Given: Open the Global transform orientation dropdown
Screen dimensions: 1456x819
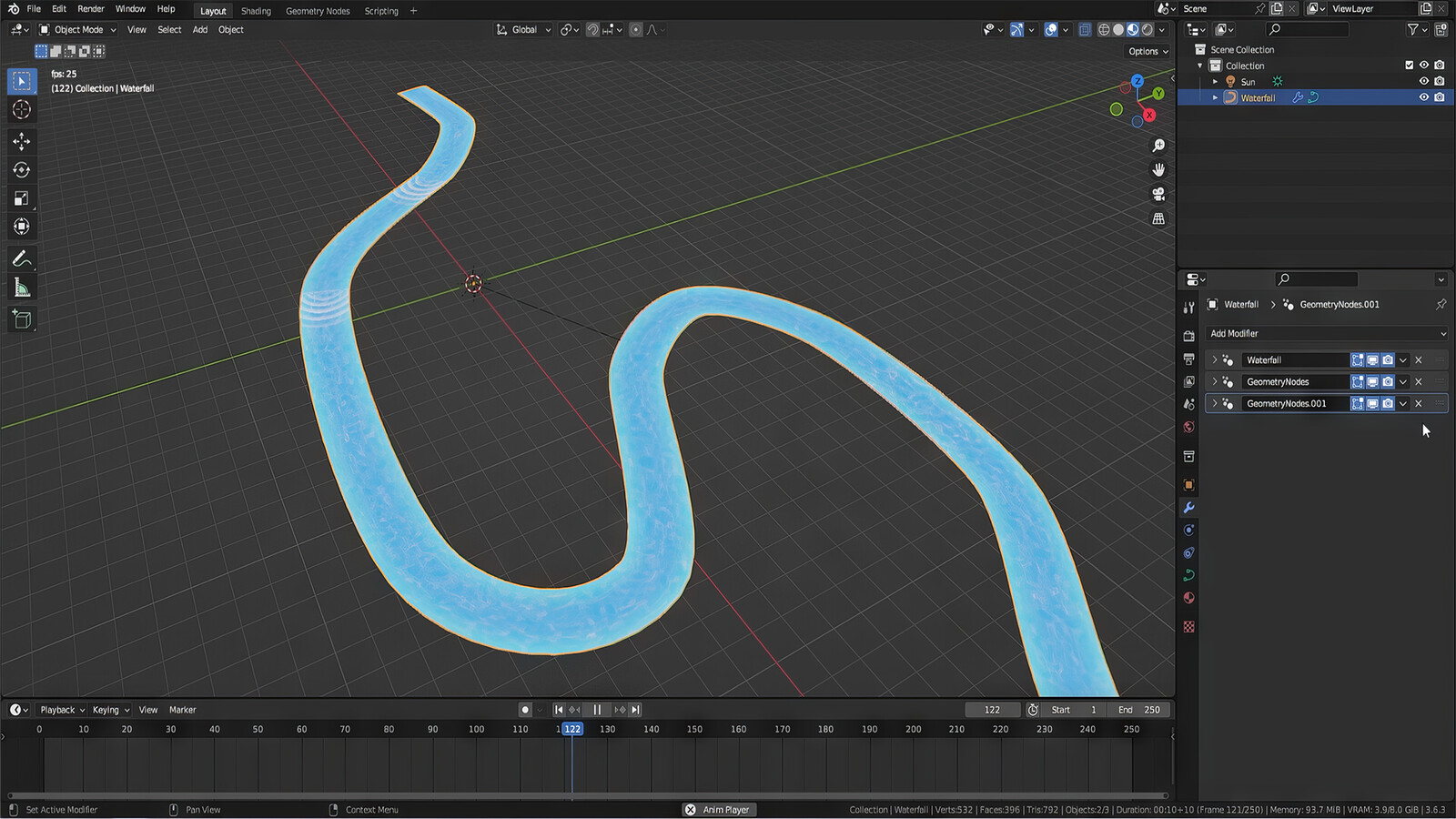Looking at the screenshot, I should (526, 29).
